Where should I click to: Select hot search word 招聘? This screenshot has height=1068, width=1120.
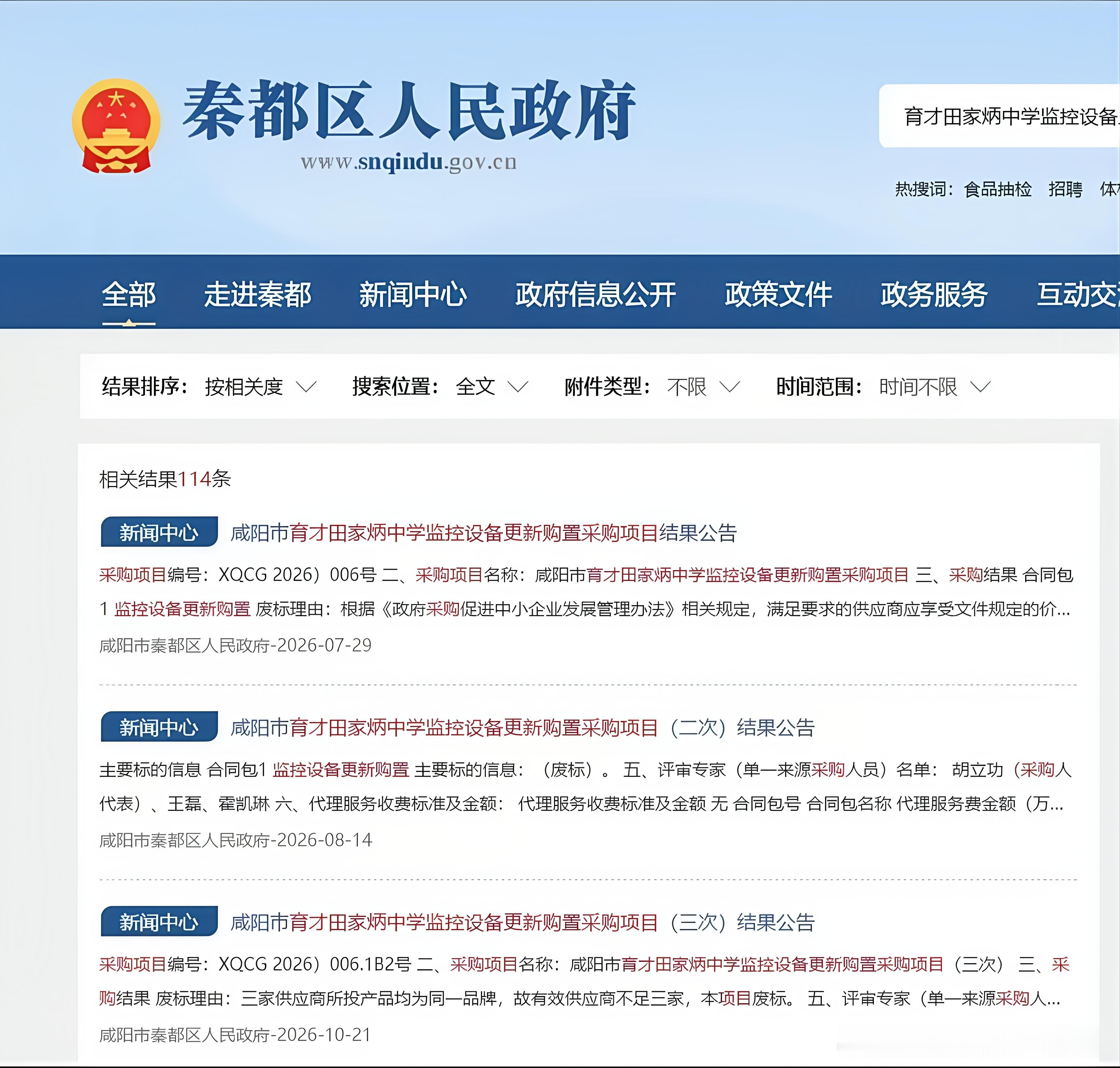1065,189
